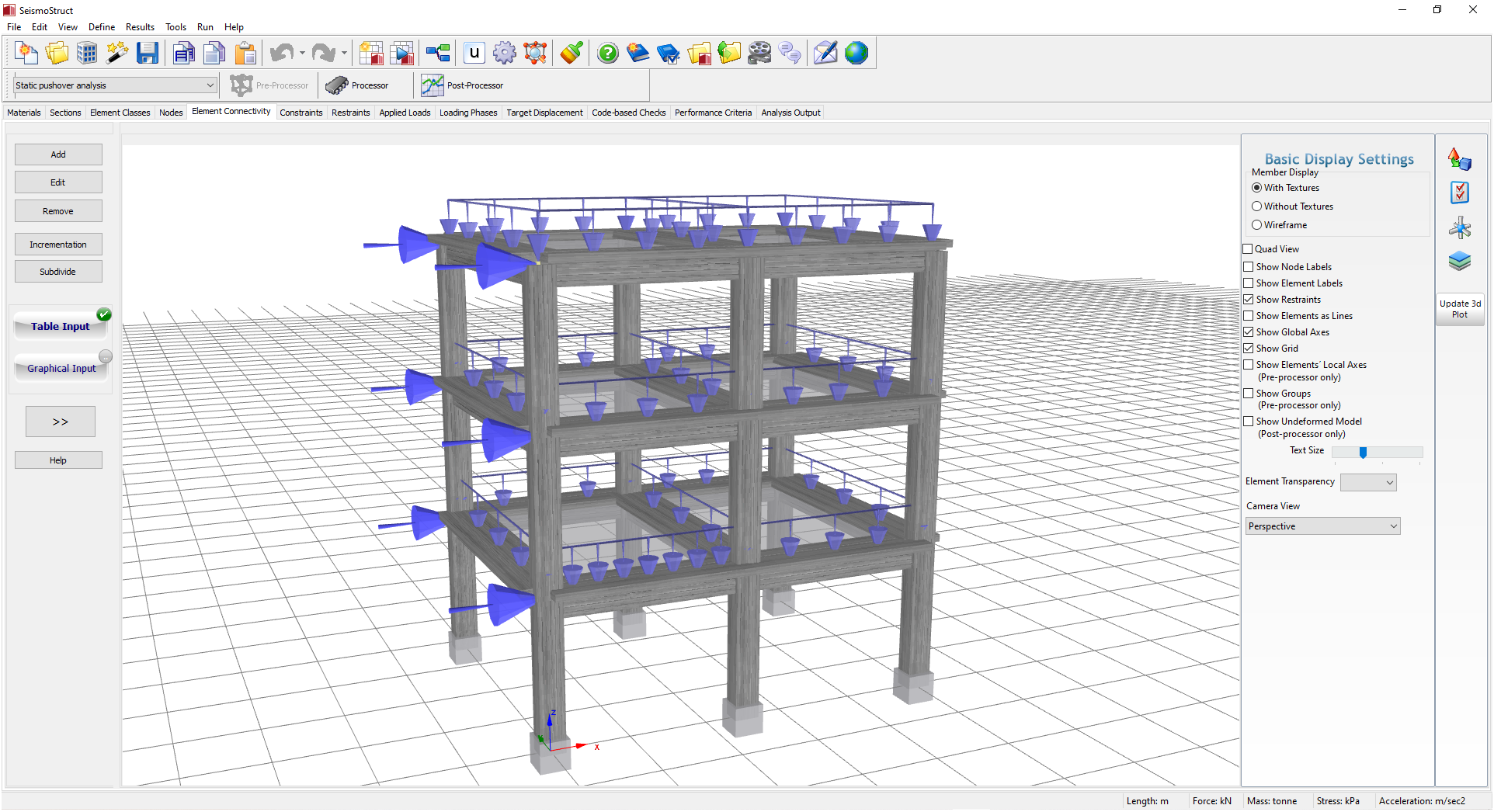Select the wizard (magic wand) tool

pos(116,53)
